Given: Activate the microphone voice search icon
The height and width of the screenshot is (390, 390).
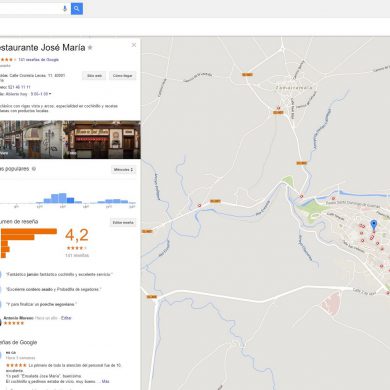Looking at the screenshot, I should click(x=65, y=9).
